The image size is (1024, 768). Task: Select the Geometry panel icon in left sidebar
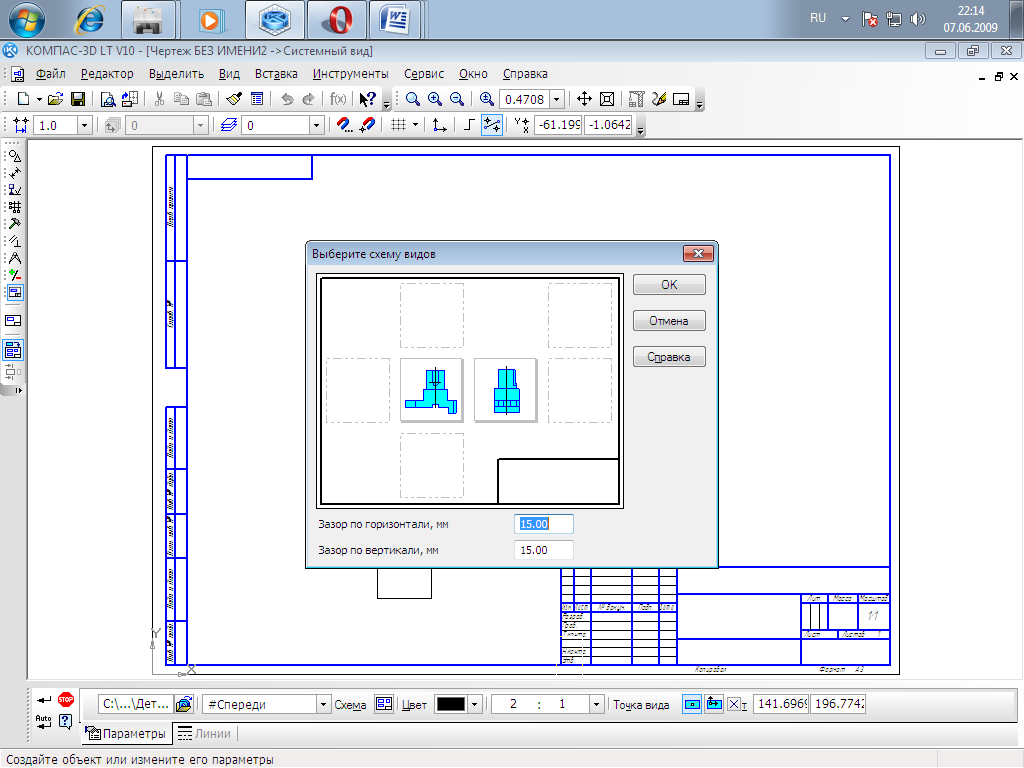click(x=14, y=156)
